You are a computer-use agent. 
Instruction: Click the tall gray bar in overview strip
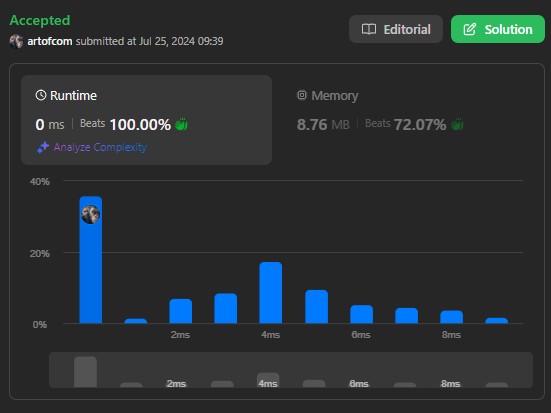tap(85, 372)
